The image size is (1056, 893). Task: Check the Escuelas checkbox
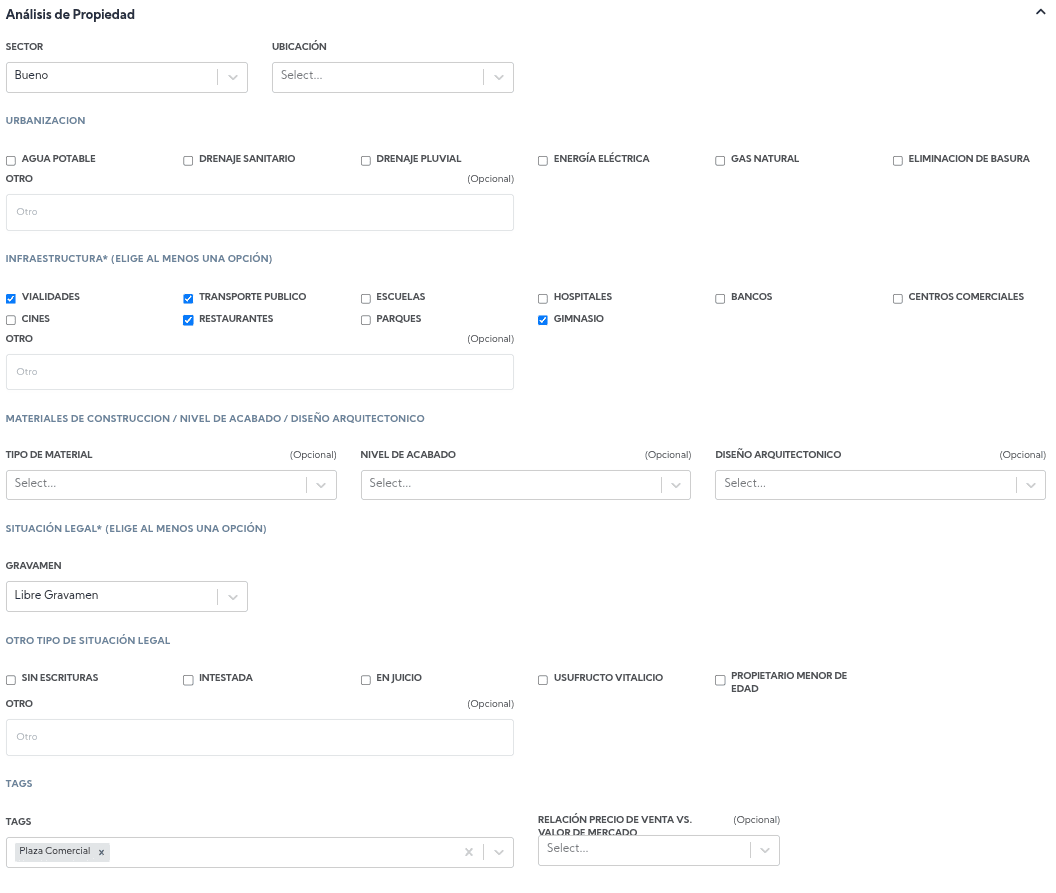[x=366, y=298]
